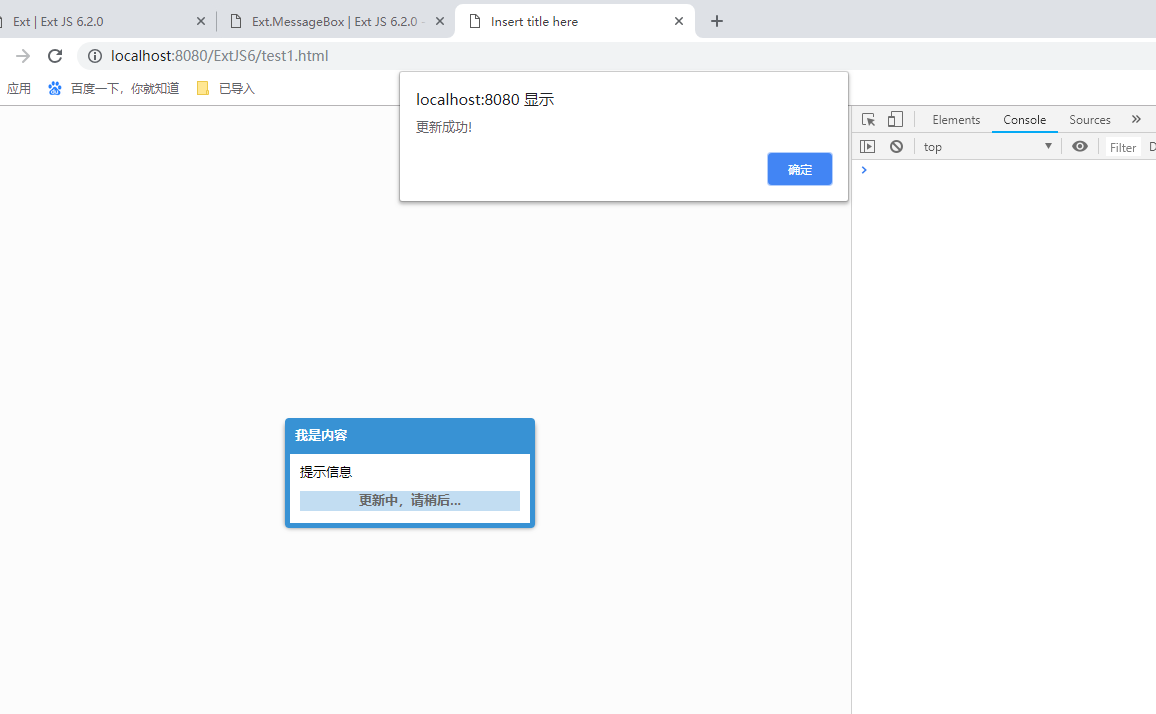Expand the hidden DevTools panels chevron
The width and height of the screenshot is (1156, 714).
point(1136,119)
